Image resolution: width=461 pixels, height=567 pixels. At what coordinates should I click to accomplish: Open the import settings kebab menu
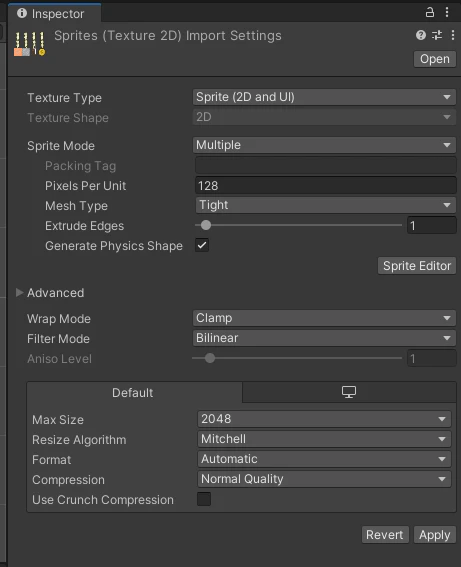(453, 35)
